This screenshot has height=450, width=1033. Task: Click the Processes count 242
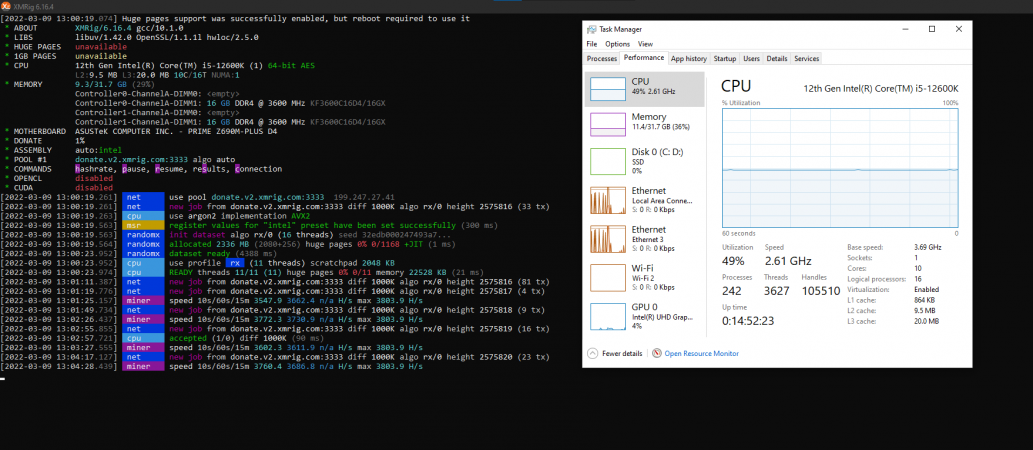coord(732,291)
